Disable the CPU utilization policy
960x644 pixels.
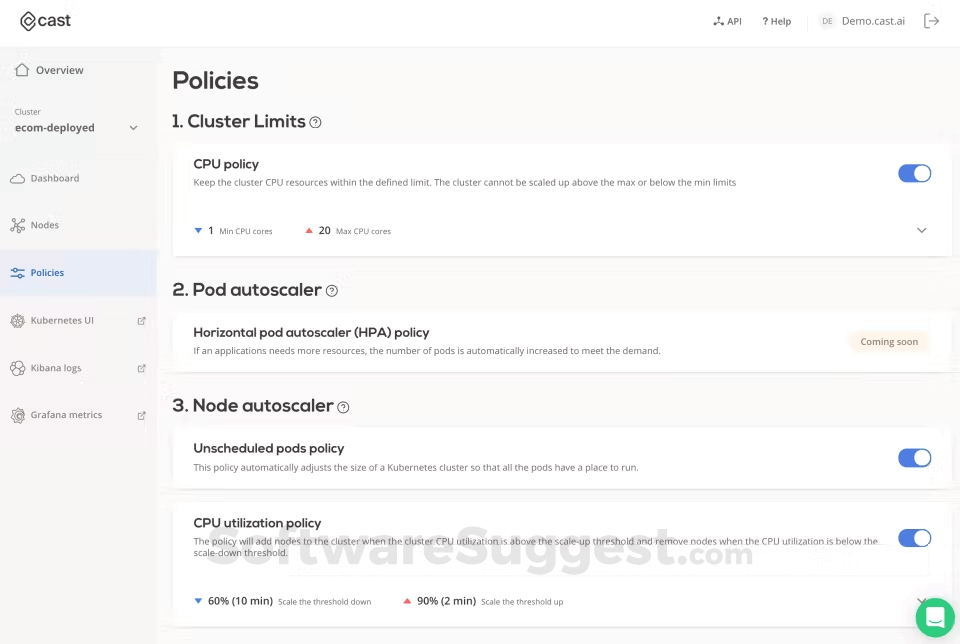coord(914,538)
